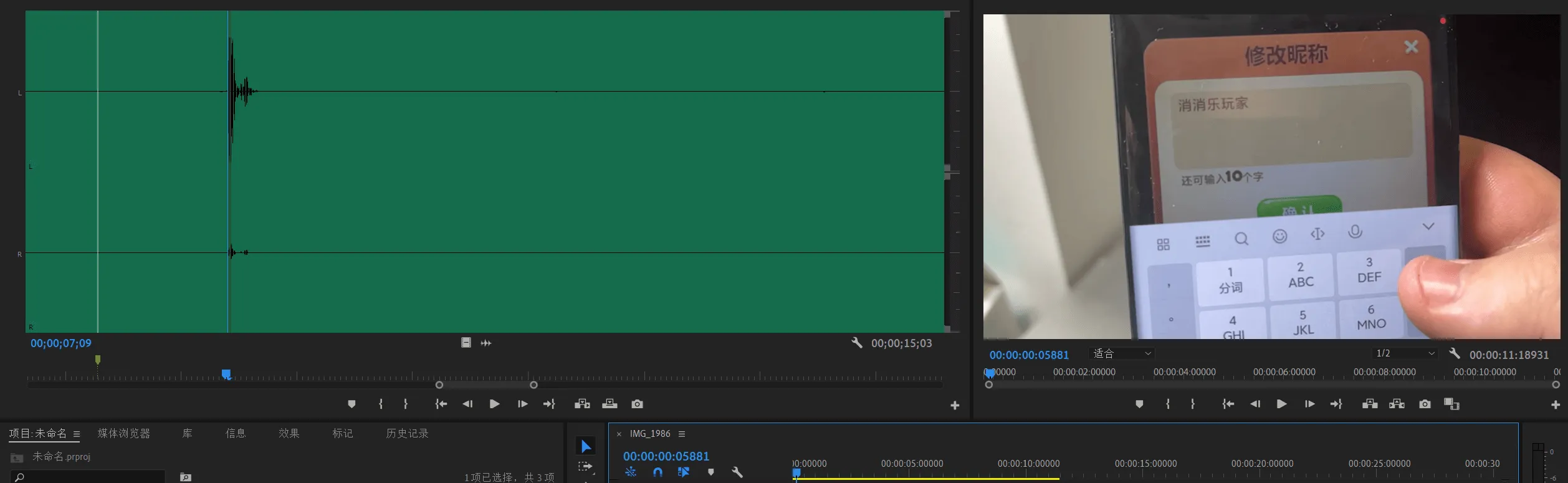Mark Out point in Program Monitor
The height and width of the screenshot is (483, 1568).
[x=1193, y=404]
